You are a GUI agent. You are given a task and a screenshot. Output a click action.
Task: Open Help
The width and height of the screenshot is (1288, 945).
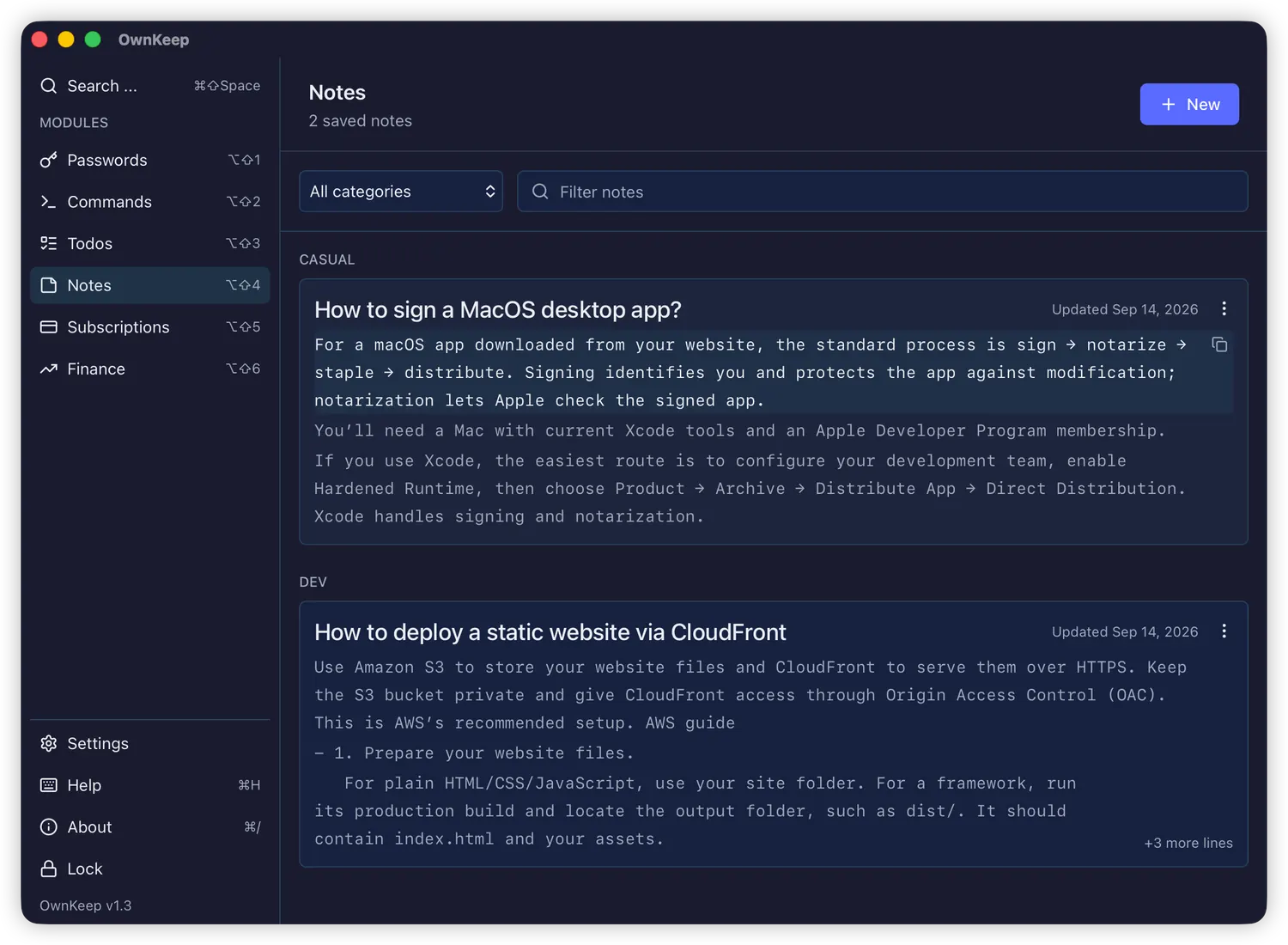coord(149,785)
